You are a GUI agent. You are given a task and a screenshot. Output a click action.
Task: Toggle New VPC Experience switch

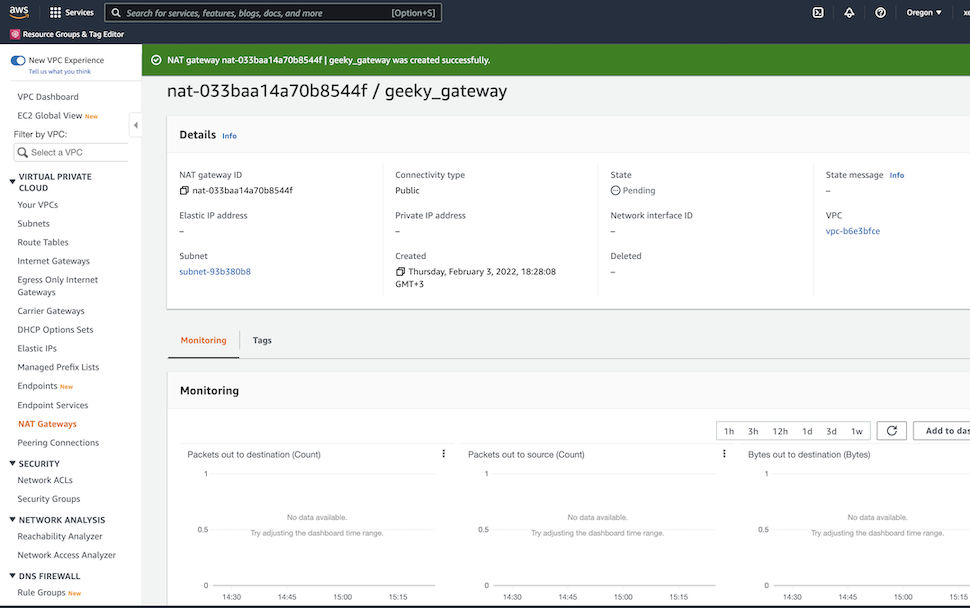click(x=18, y=60)
